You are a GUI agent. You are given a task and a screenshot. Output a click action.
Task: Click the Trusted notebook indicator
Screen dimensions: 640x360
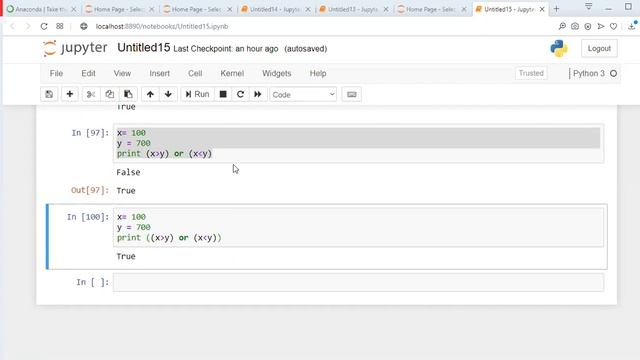[x=531, y=73]
